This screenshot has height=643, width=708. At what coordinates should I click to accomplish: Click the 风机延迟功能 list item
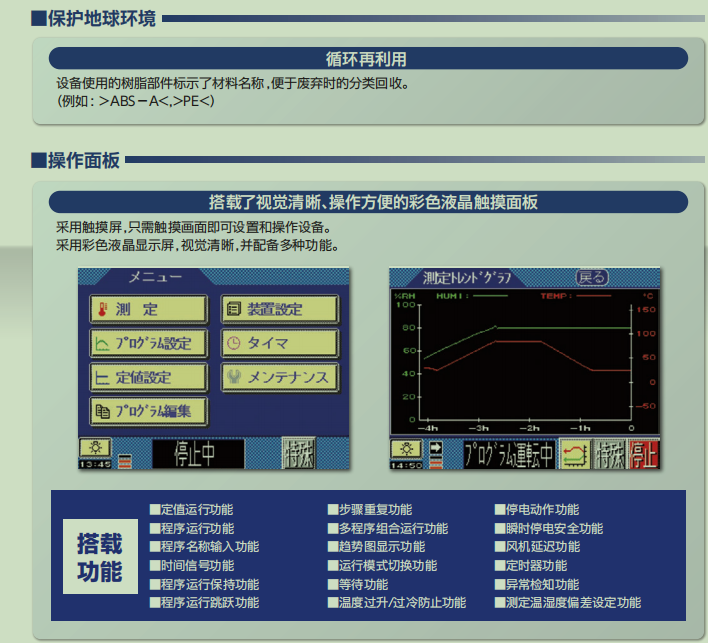[537, 547]
